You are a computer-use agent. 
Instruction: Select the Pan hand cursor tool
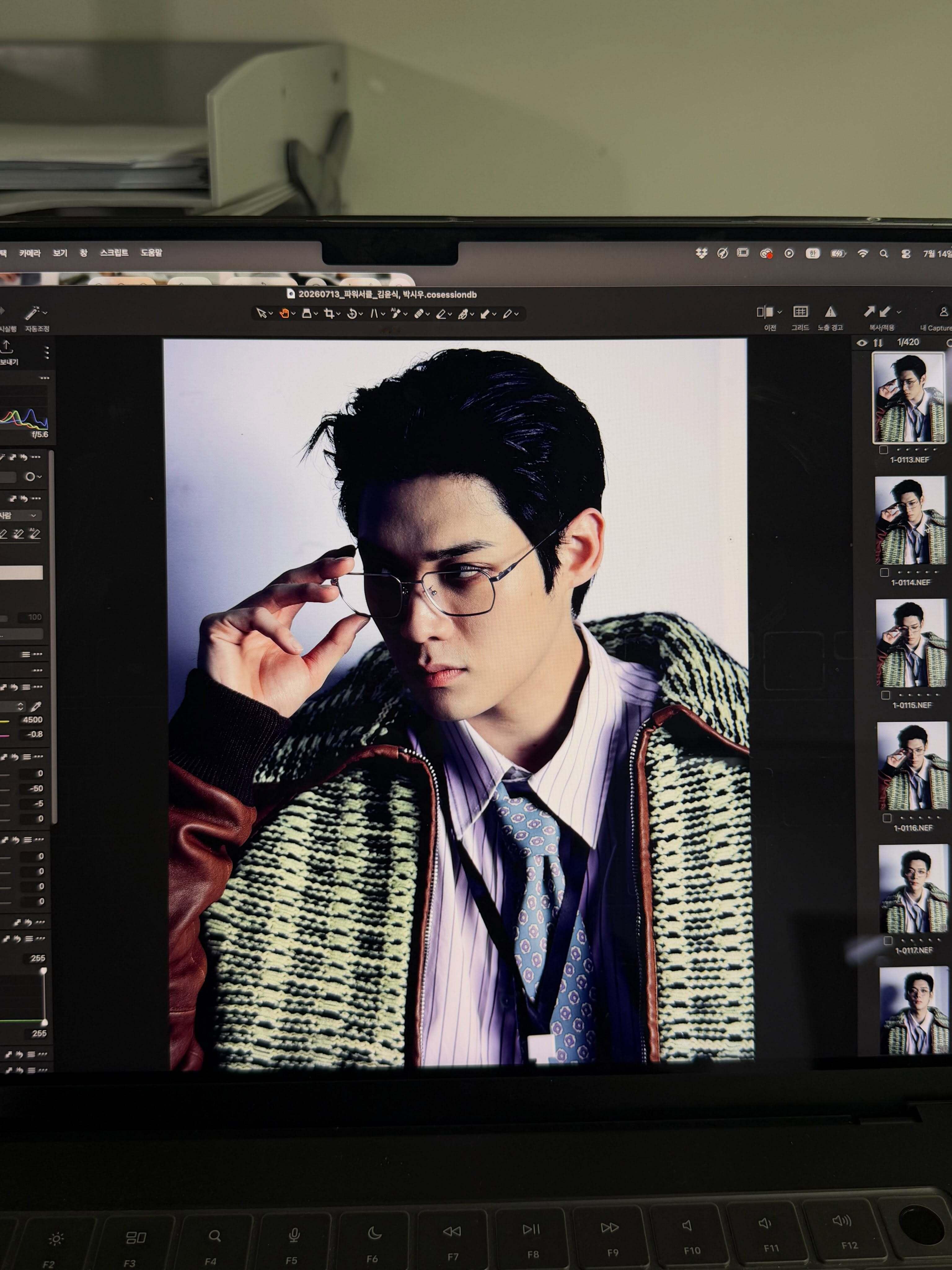click(284, 313)
